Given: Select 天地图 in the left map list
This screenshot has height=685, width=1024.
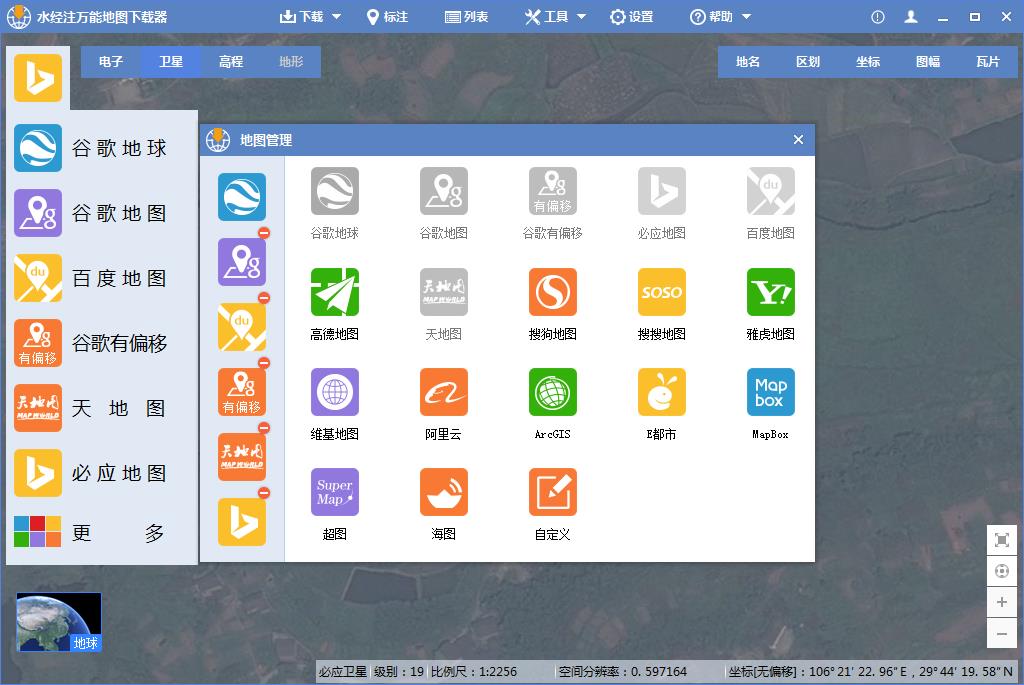Looking at the screenshot, I should point(91,408).
